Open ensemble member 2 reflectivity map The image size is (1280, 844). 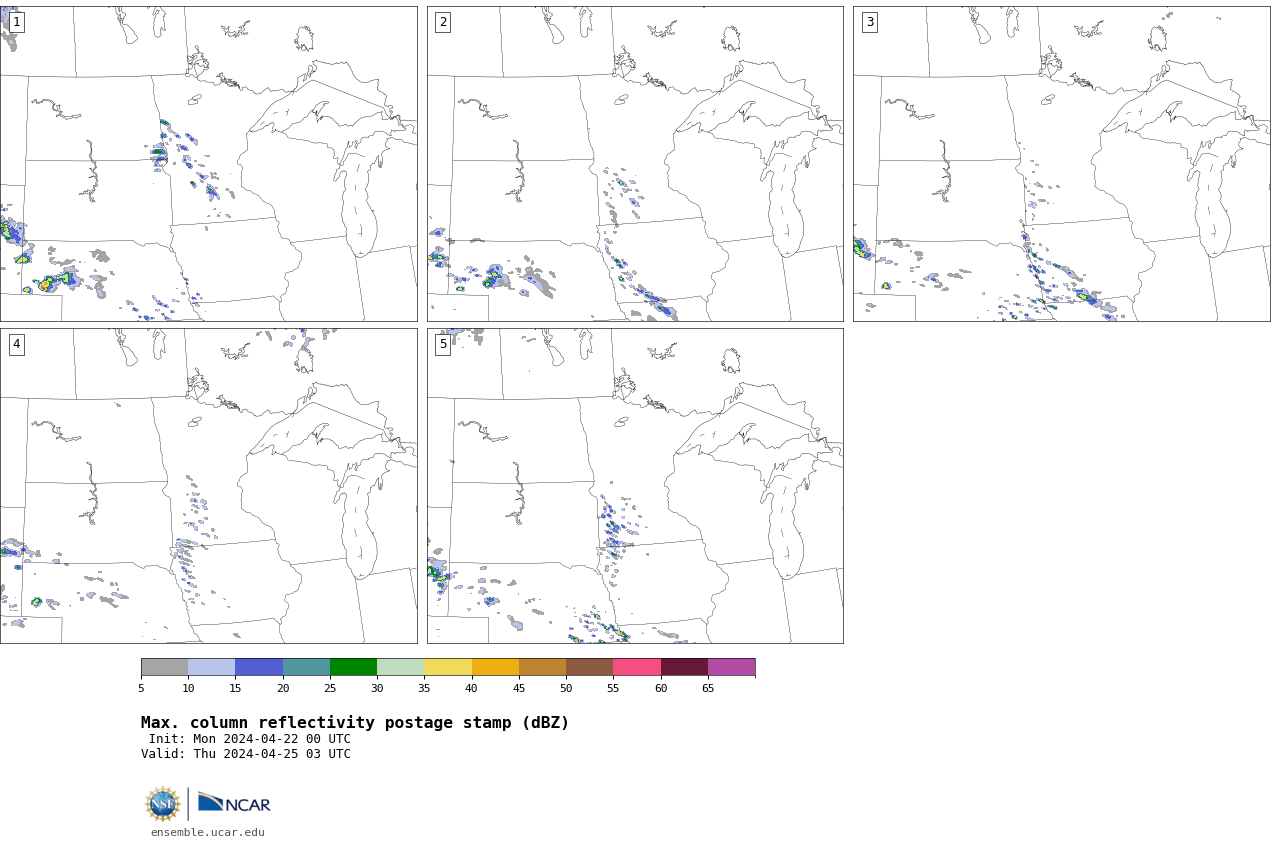coord(635,164)
